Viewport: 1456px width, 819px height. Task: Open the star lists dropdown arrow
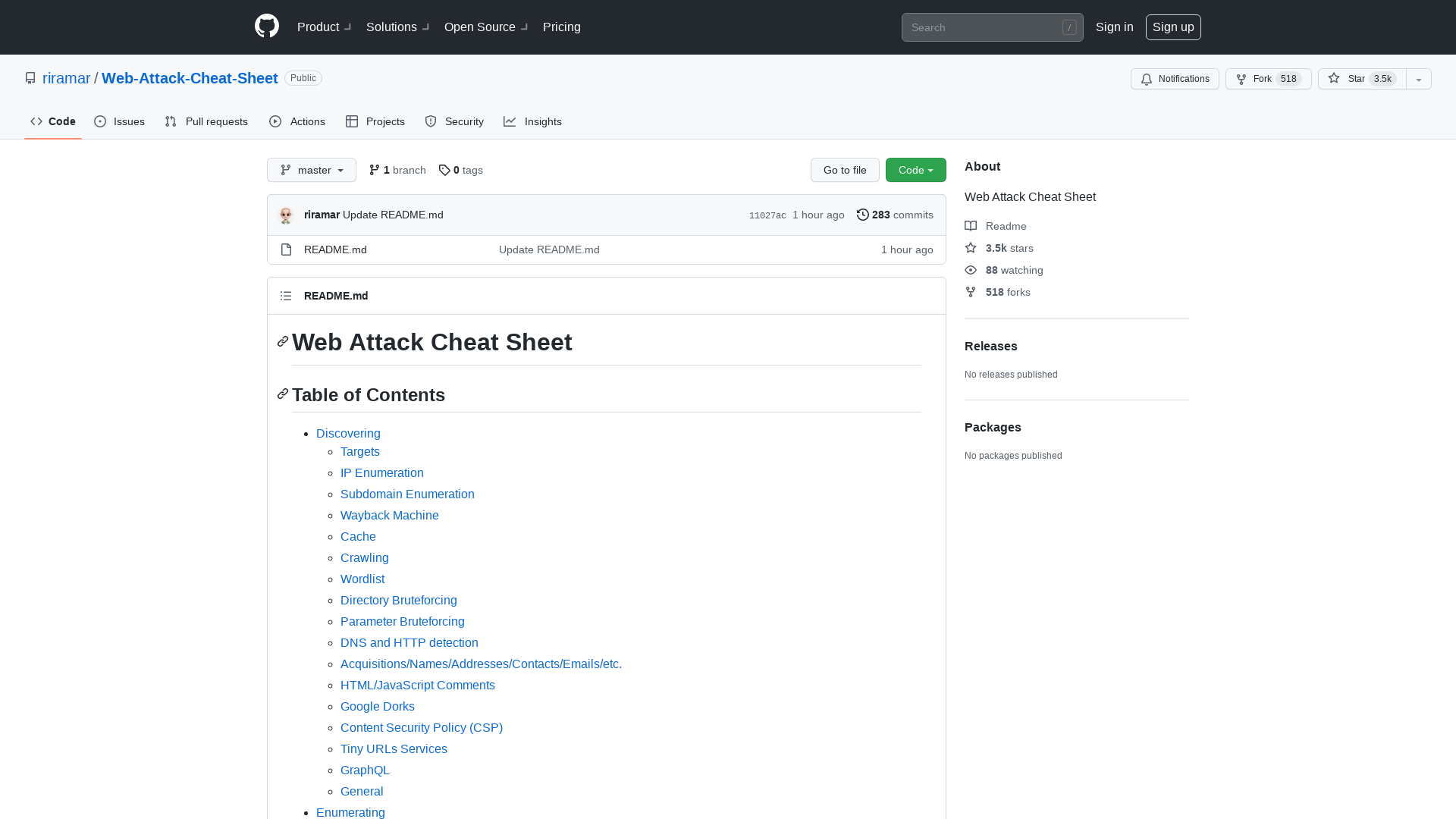(1419, 79)
